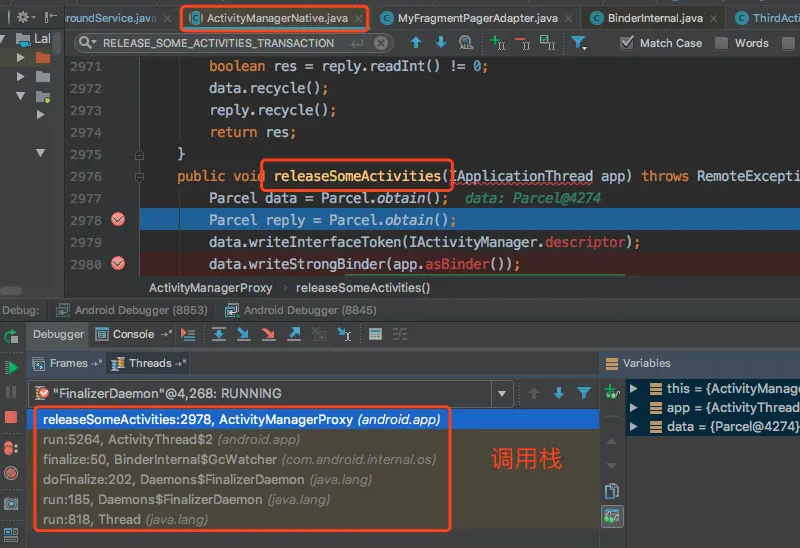Add selection for next occurrence
The image size is (800, 548).
click(x=497, y=42)
